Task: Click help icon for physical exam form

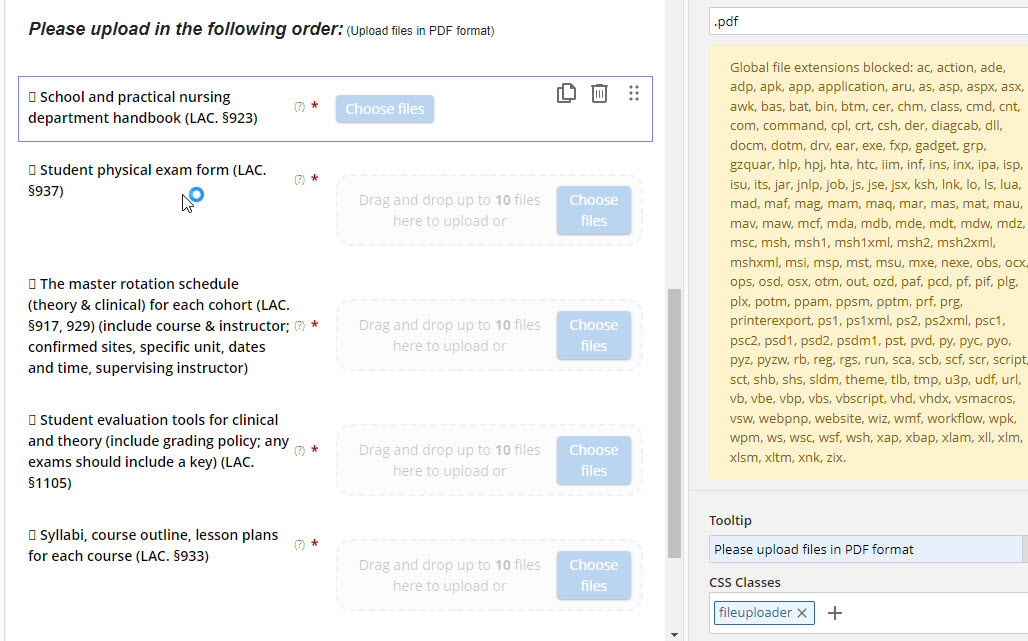Action: tap(299, 180)
